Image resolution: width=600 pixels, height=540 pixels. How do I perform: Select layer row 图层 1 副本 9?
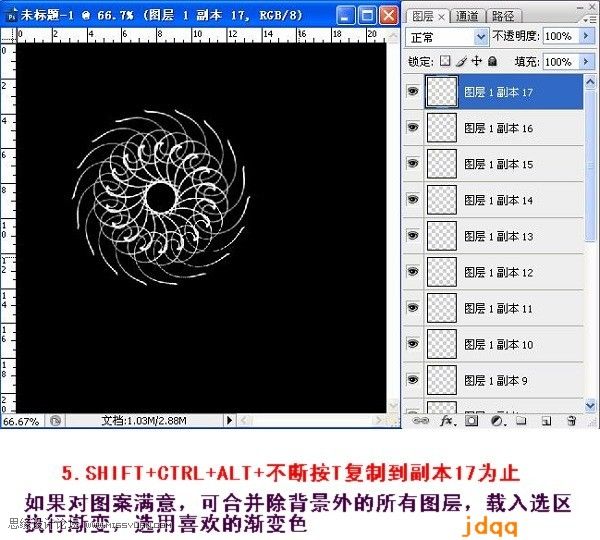(493, 380)
